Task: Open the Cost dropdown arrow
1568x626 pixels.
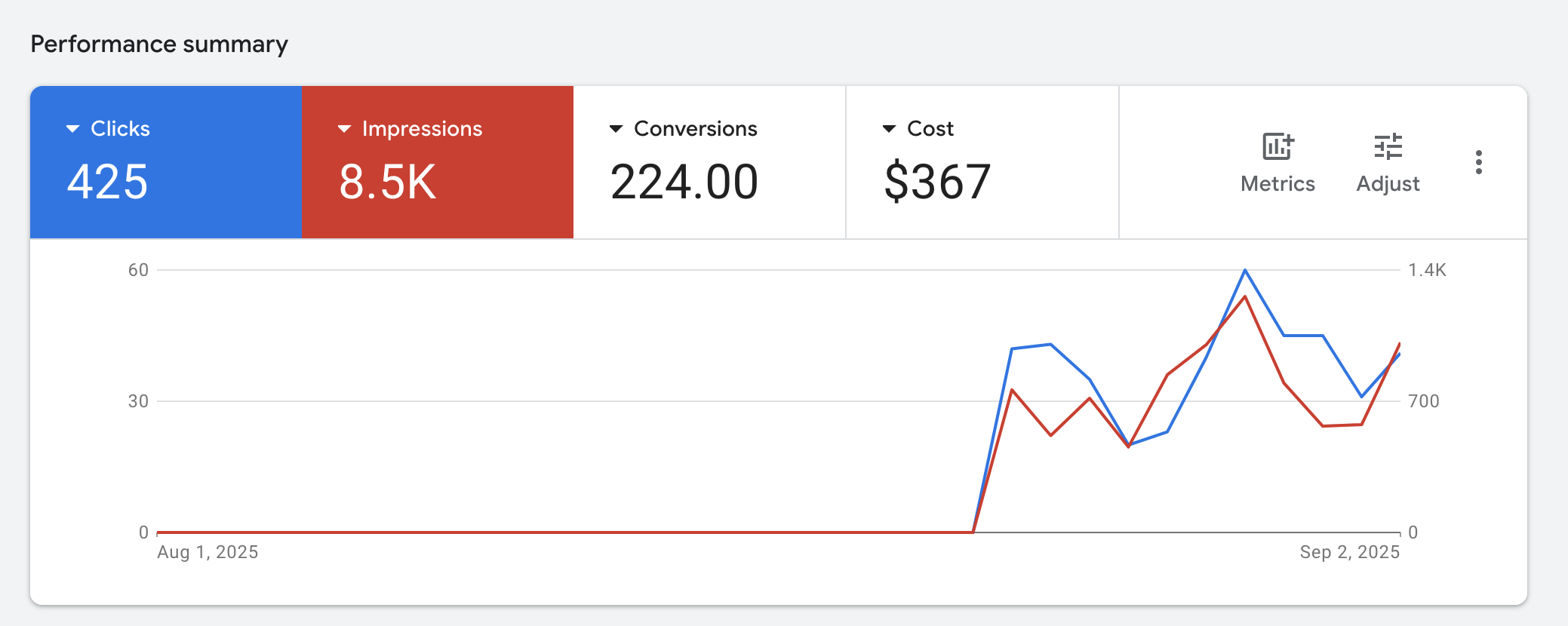Action: [890, 129]
